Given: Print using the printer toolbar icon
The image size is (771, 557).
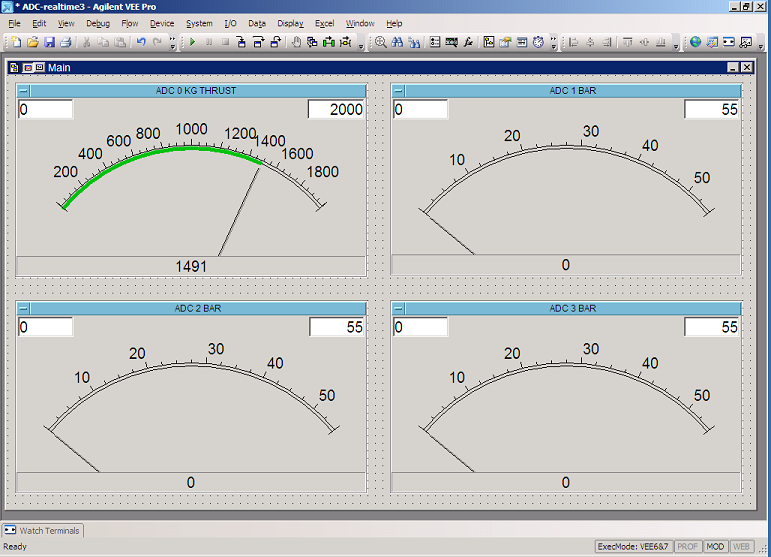Looking at the screenshot, I should coord(66,42).
